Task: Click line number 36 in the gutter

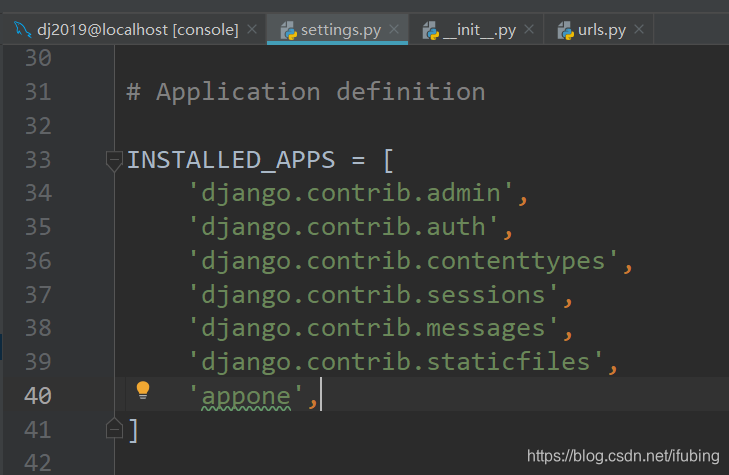Action: point(38,261)
